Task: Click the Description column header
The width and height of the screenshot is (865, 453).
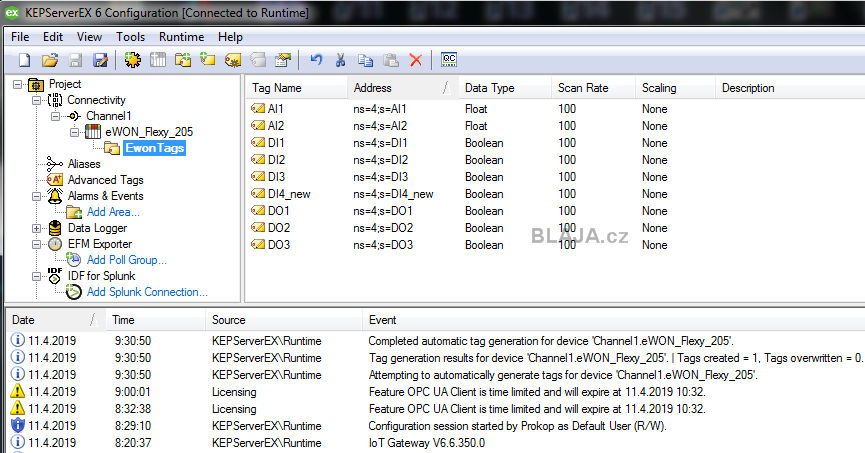Action: coord(790,88)
